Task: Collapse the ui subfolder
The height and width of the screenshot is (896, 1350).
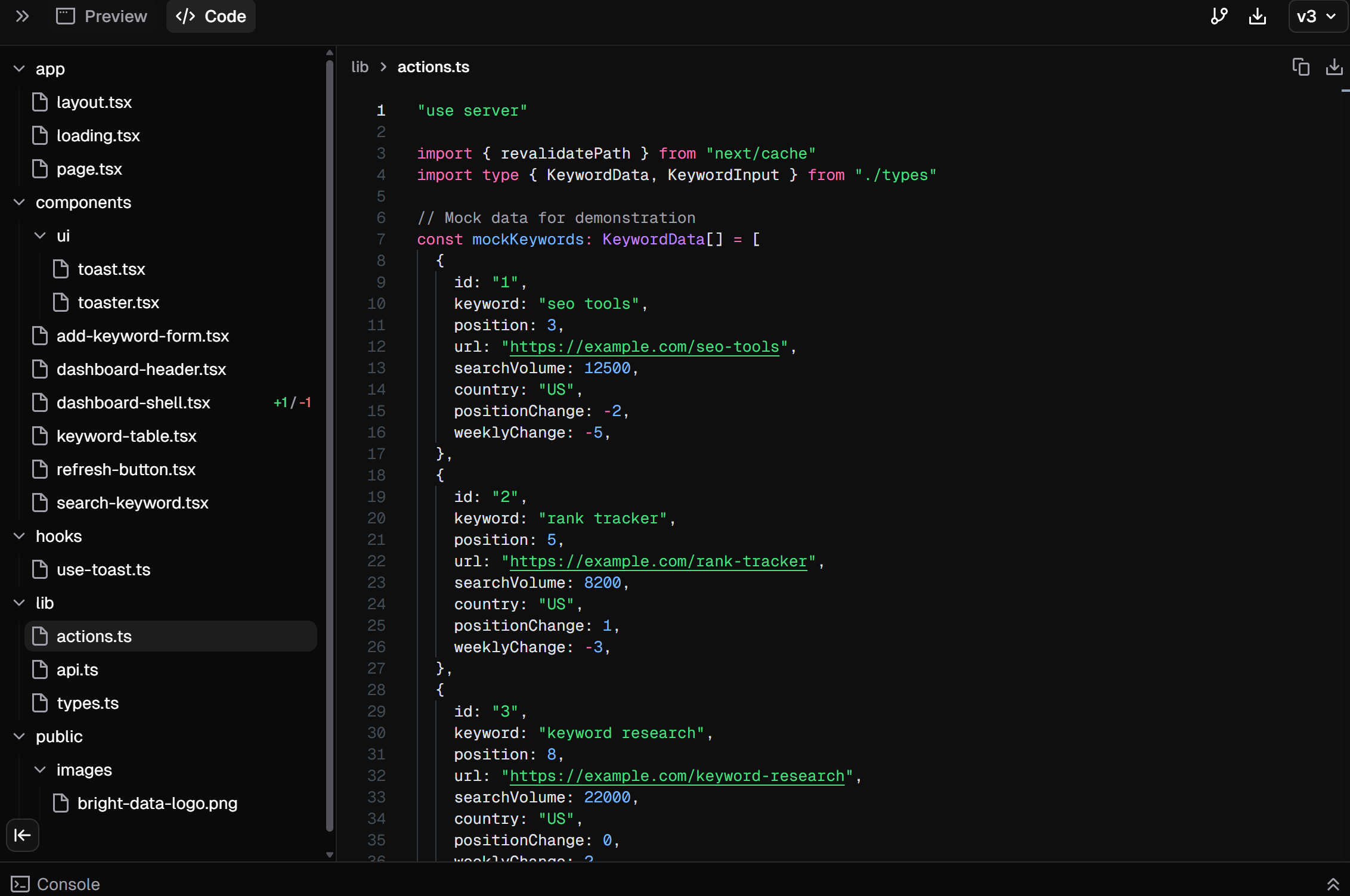Action: click(40, 235)
